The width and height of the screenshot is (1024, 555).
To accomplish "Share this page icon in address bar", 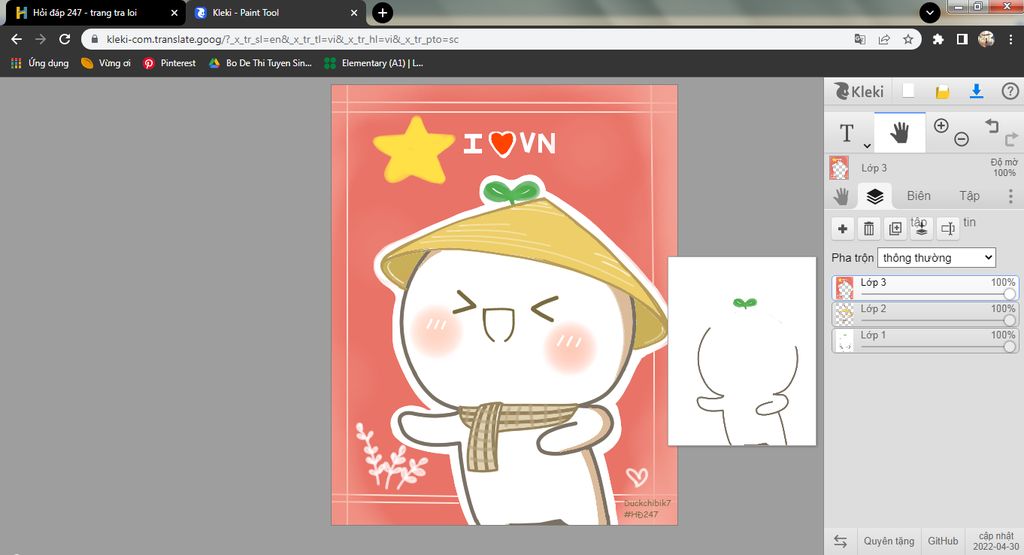I will (x=884, y=39).
